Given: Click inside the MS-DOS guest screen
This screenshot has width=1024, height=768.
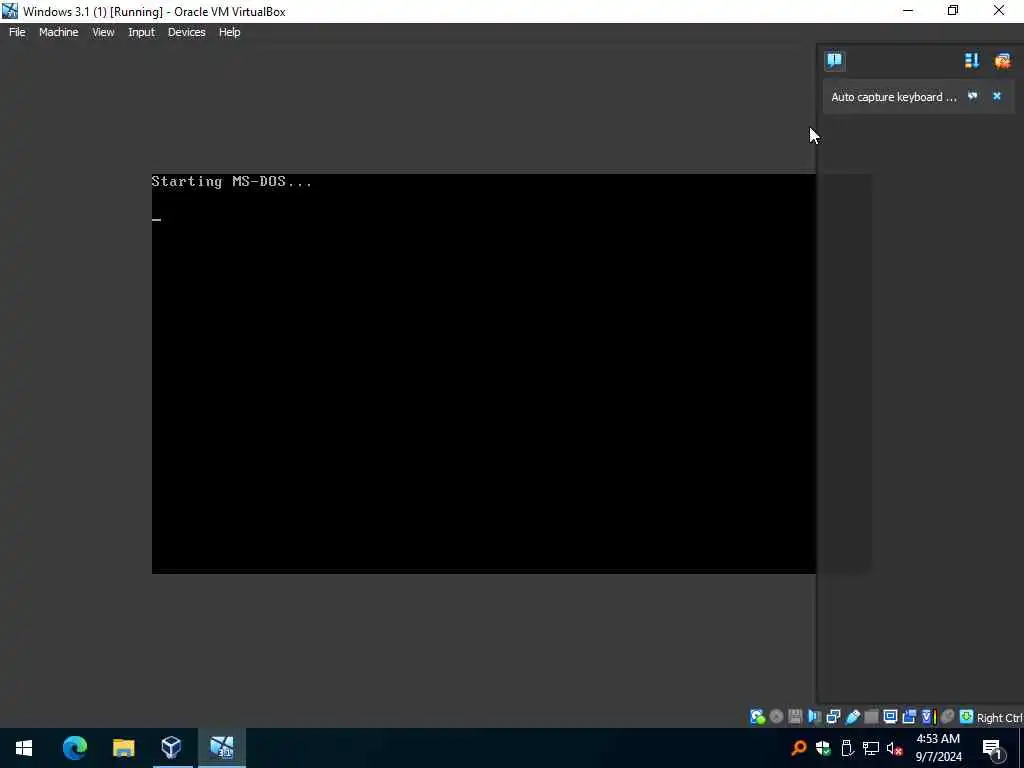Looking at the screenshot, I should (x=483, y=374).
